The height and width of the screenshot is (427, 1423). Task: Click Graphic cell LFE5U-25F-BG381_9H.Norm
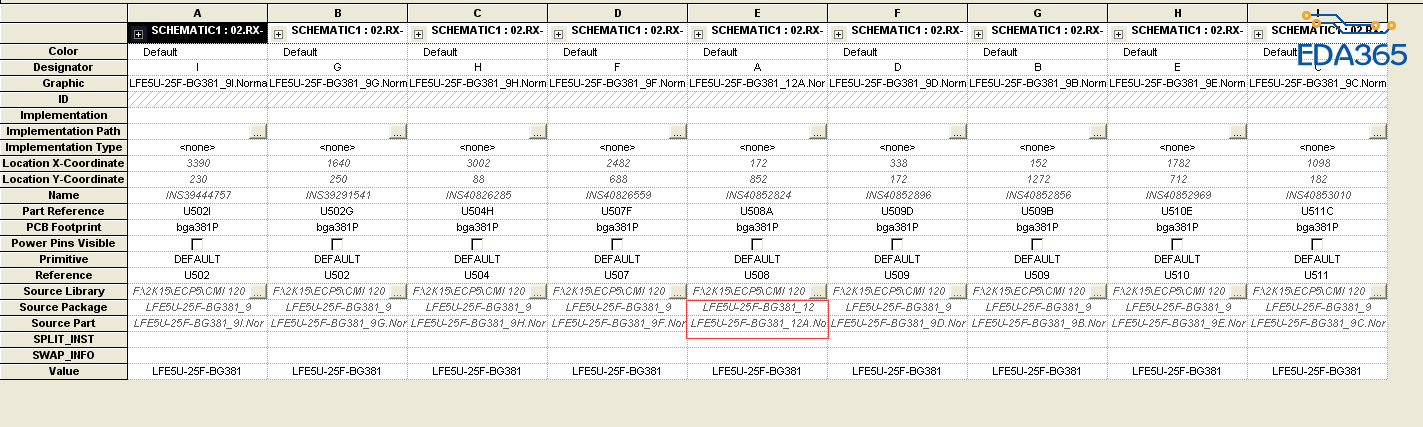(477, 83)
